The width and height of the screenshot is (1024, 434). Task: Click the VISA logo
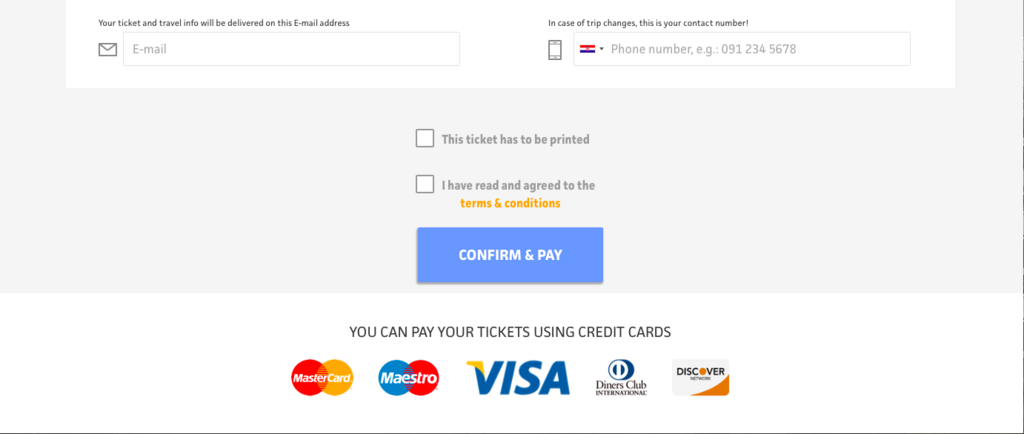pos(519,378)
